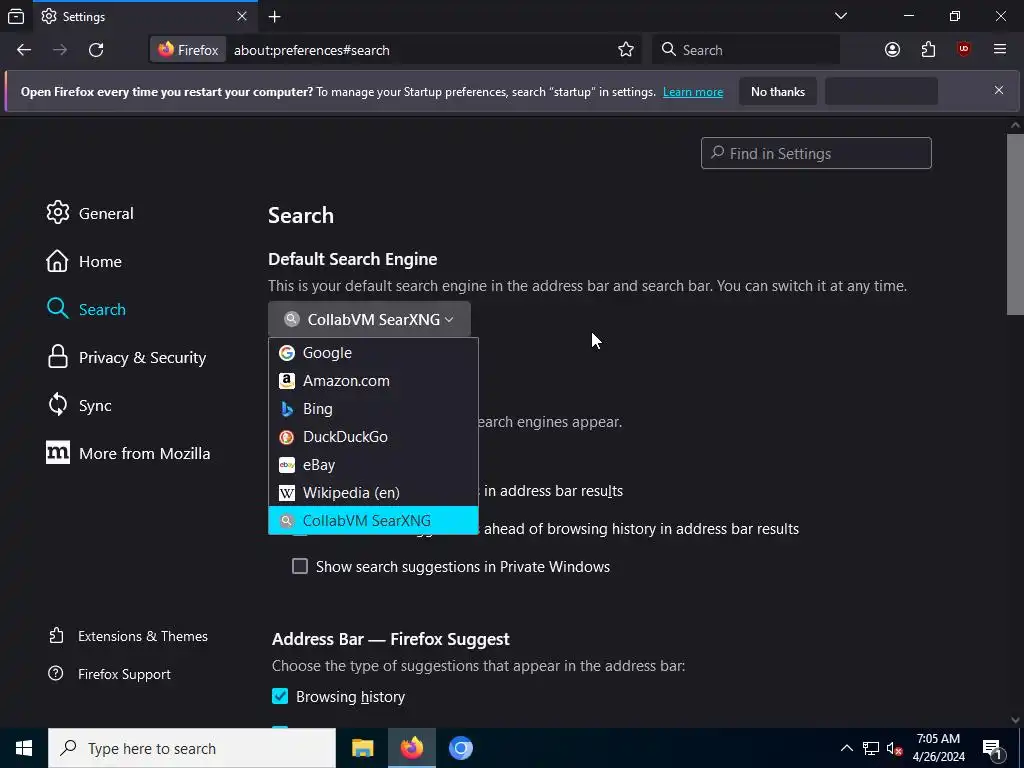Open the taskbar clock and date
Viewport: 1024px width, 768px height.
pyautogui.click(x=938, y=748)
